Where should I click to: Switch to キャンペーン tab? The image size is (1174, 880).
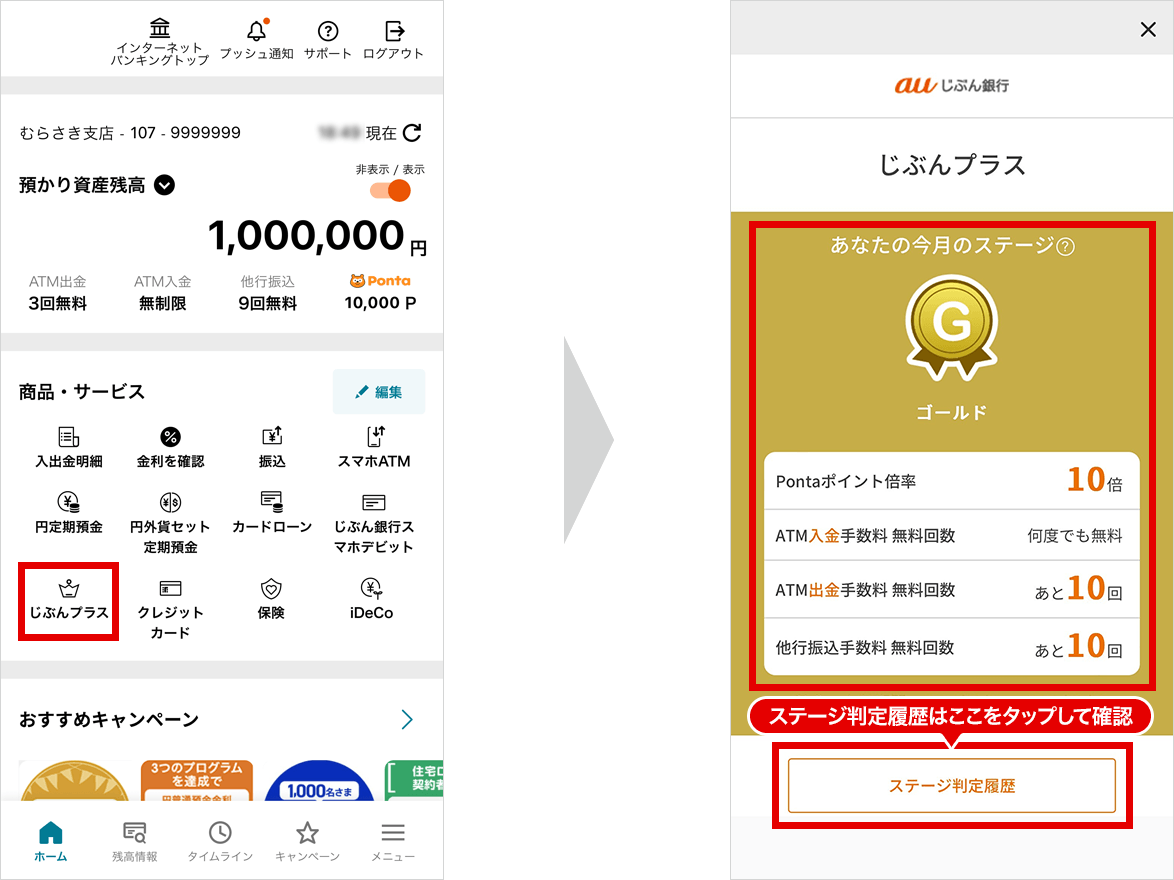307,842
